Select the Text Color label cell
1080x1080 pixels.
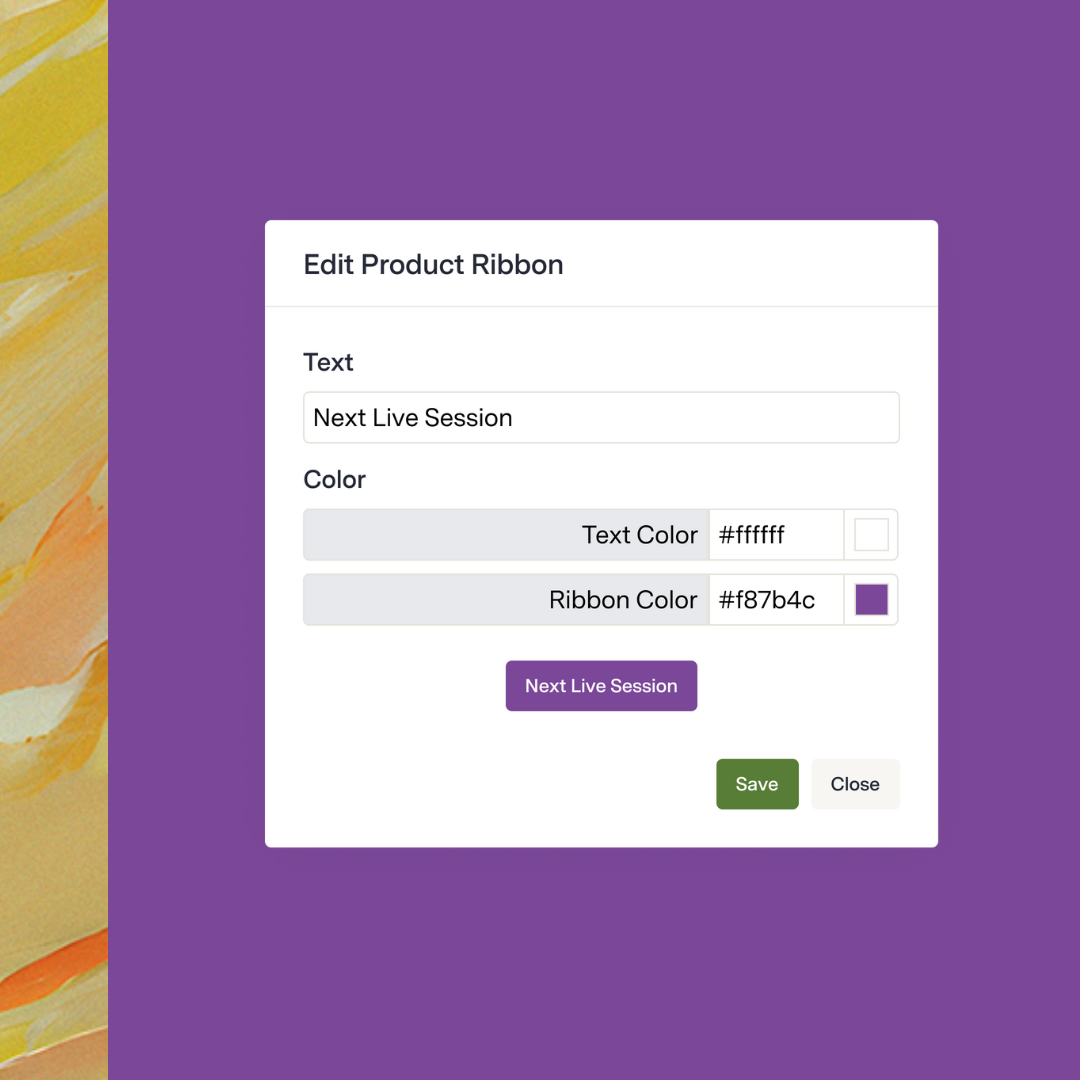(x=506, y=535)
